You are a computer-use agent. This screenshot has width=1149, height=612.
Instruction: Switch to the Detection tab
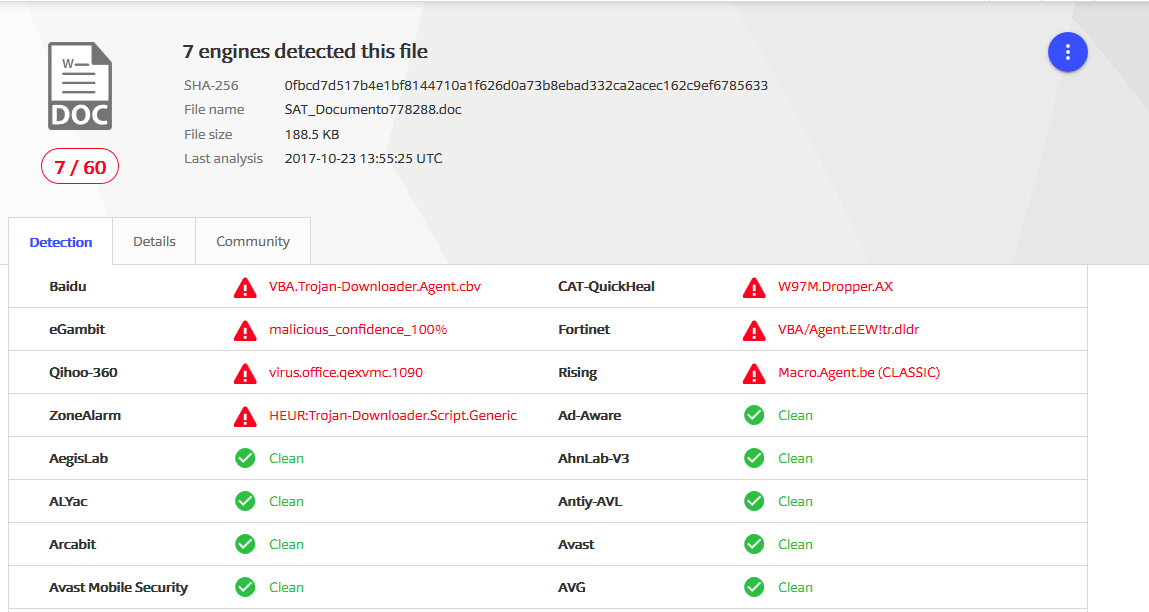click(x=61, y=242)
